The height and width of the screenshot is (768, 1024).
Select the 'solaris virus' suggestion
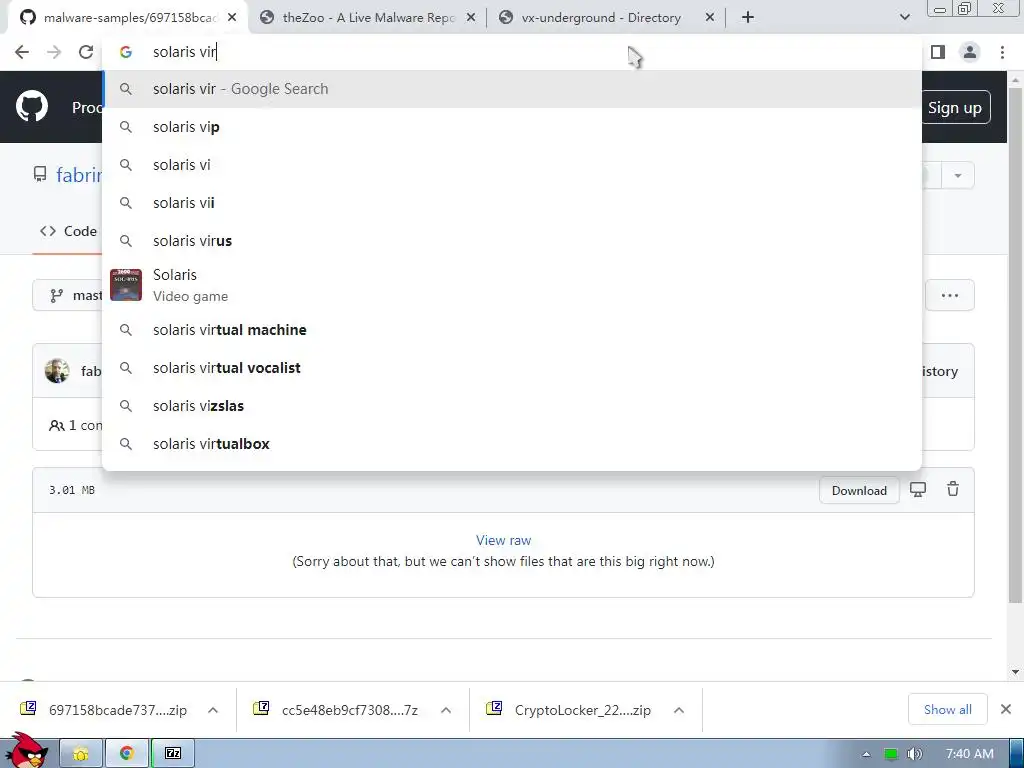(x=512, y=240)
